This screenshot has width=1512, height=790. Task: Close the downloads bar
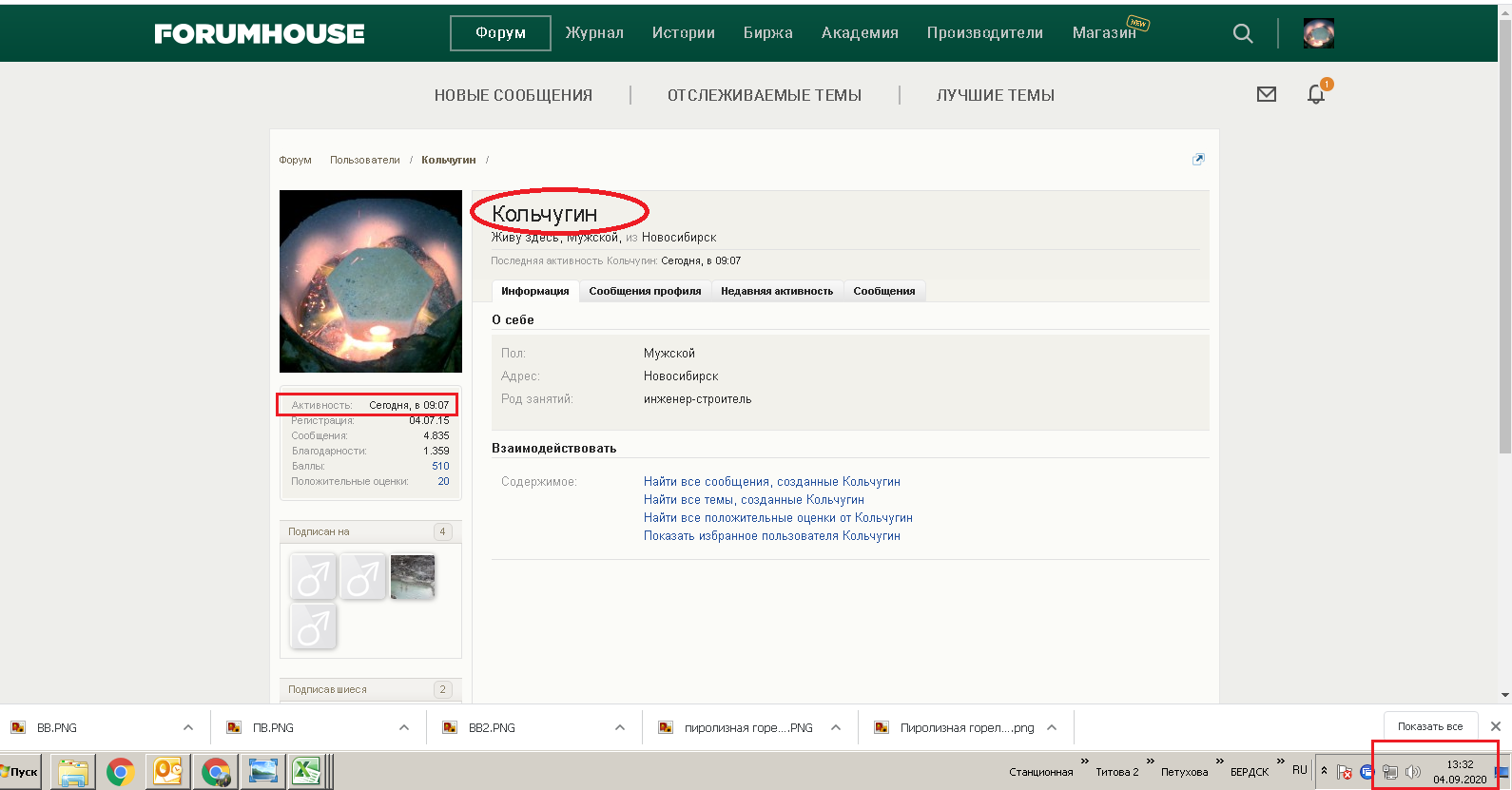pos(1495,726)
